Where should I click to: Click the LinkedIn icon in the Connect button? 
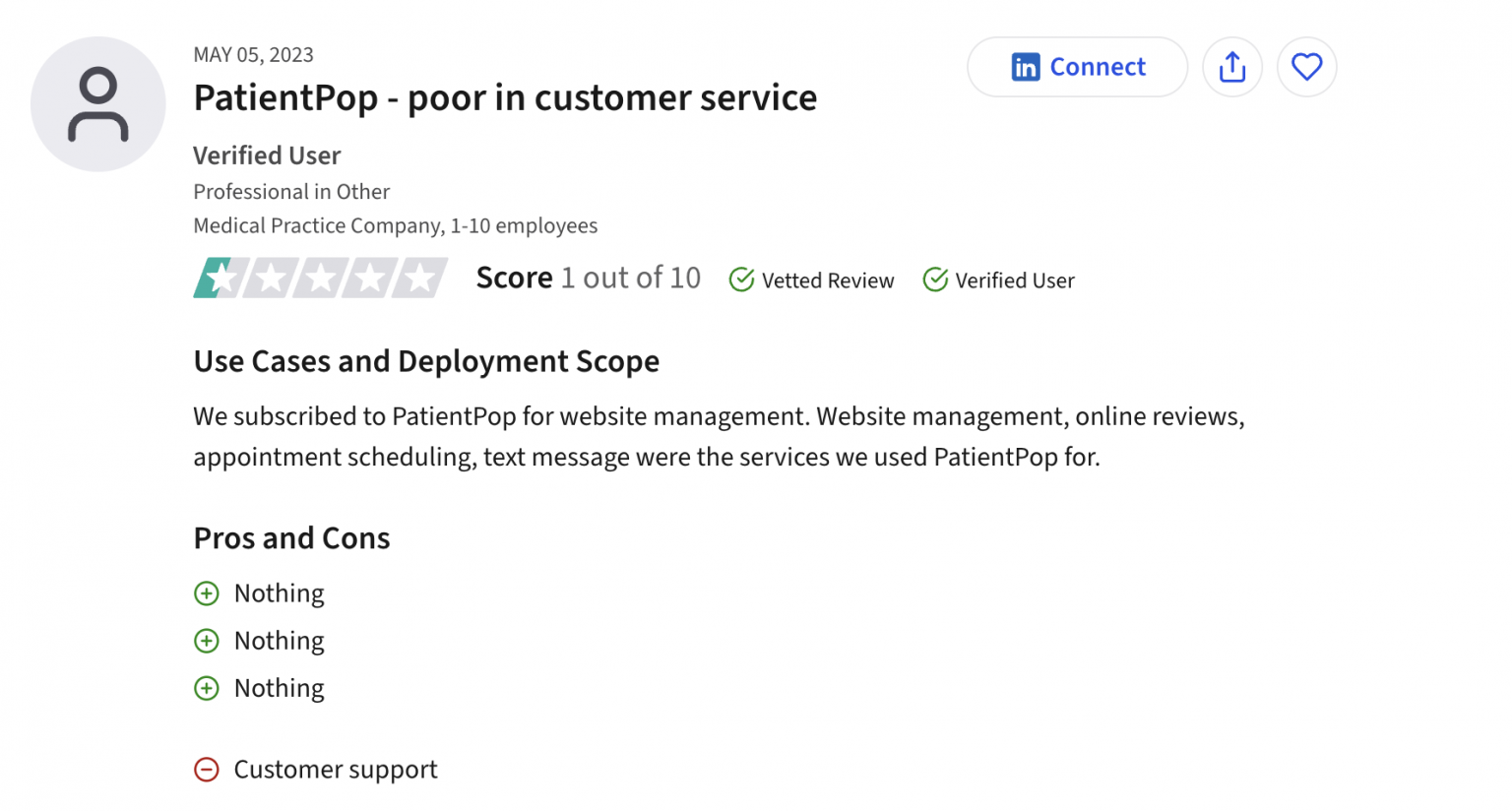[x=1026, y=66]
